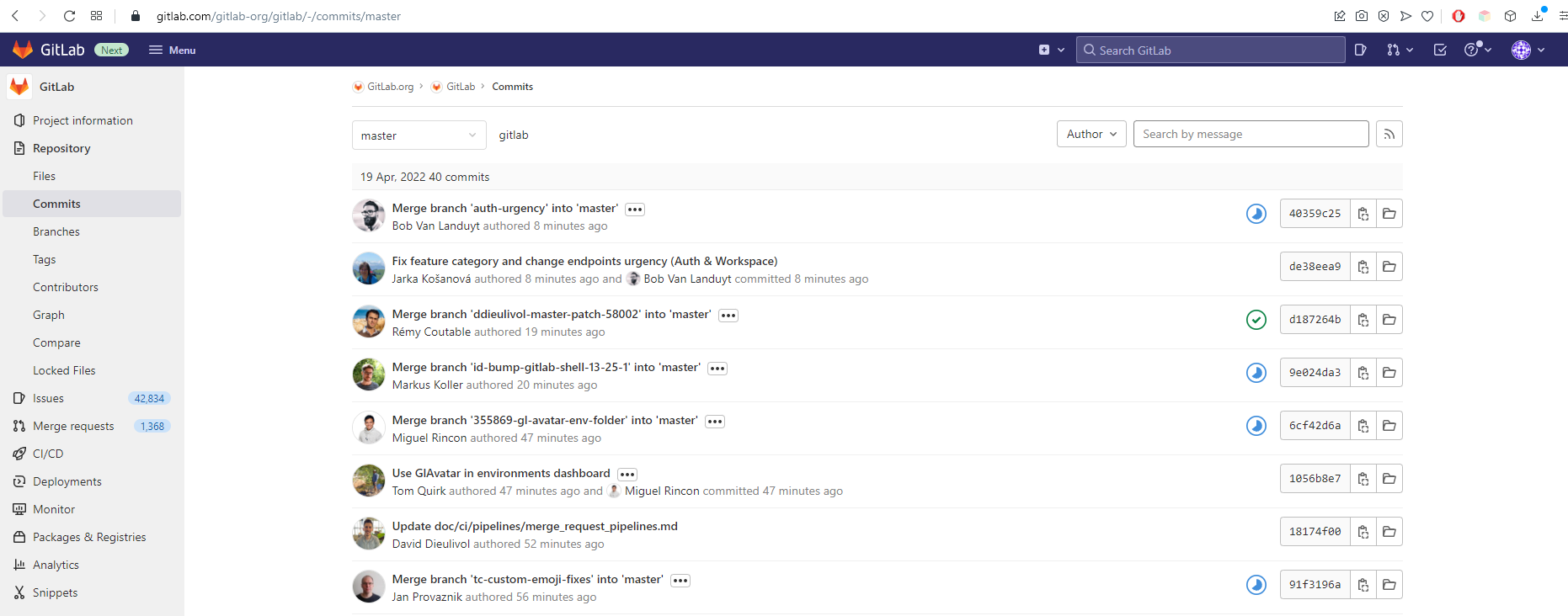
Task: Click the Next badge beside GitLab
Action: pos(111,50)
